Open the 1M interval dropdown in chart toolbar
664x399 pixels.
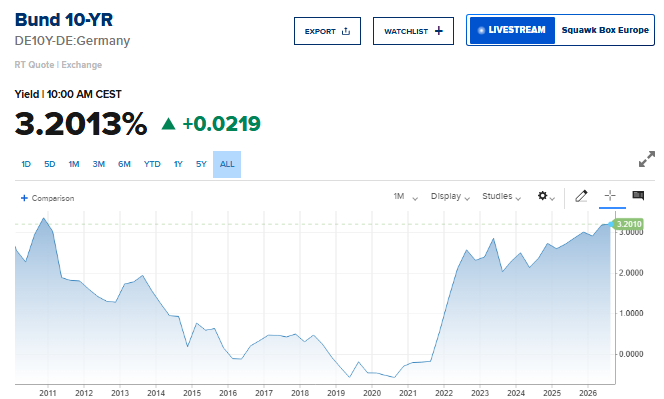405,197
